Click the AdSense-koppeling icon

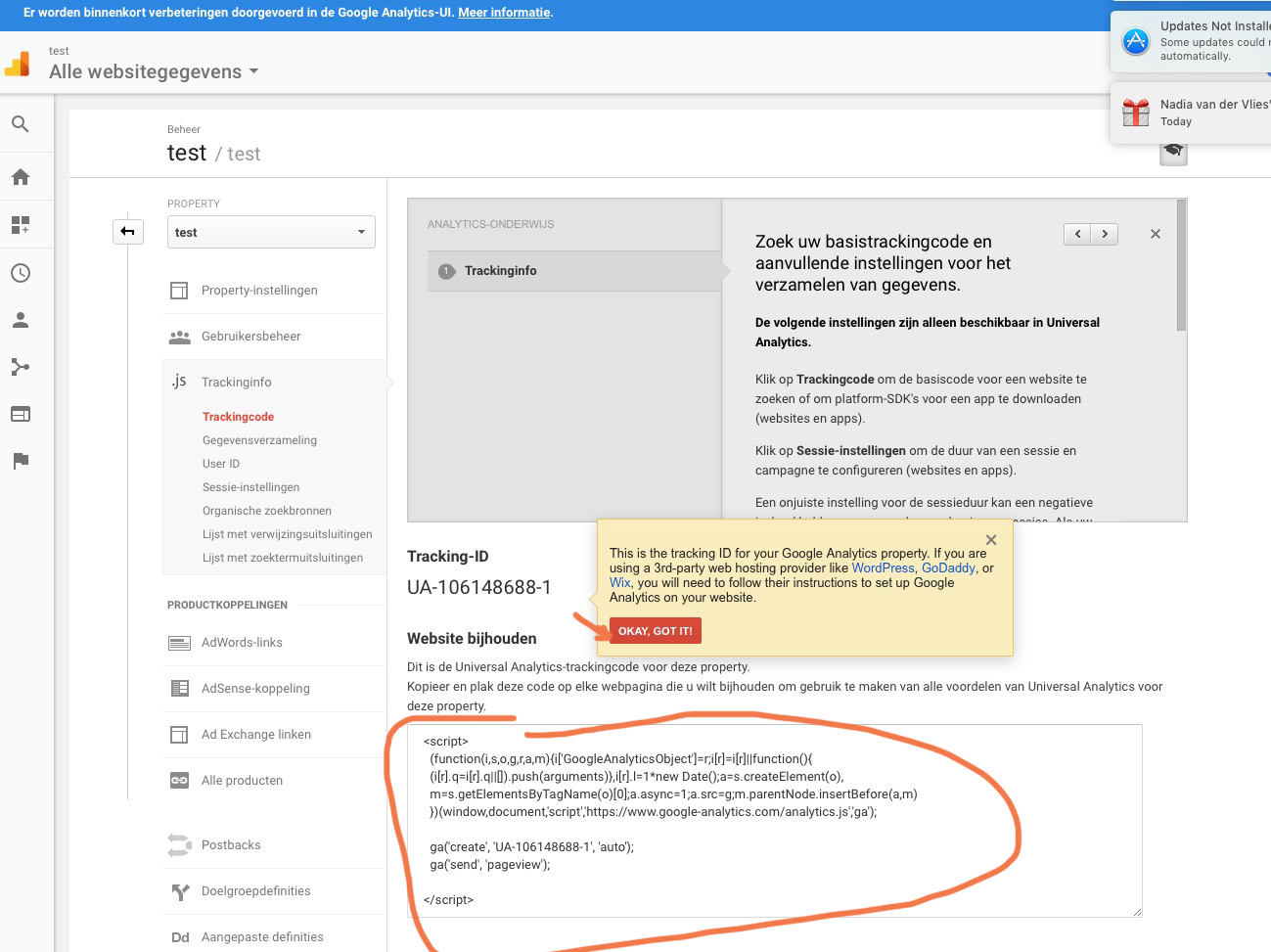pyautogui.click(x=179, y=689)
